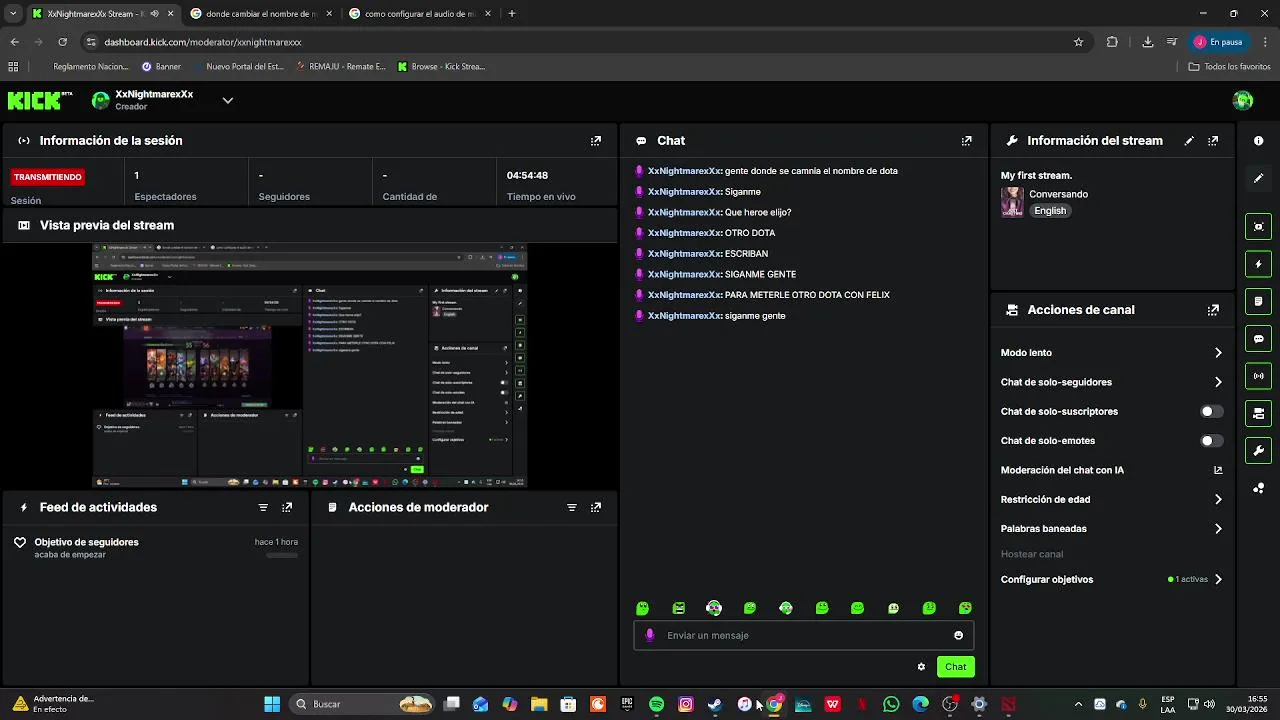Reload the page
This screenshot has height=720, width=1280.
62,42
